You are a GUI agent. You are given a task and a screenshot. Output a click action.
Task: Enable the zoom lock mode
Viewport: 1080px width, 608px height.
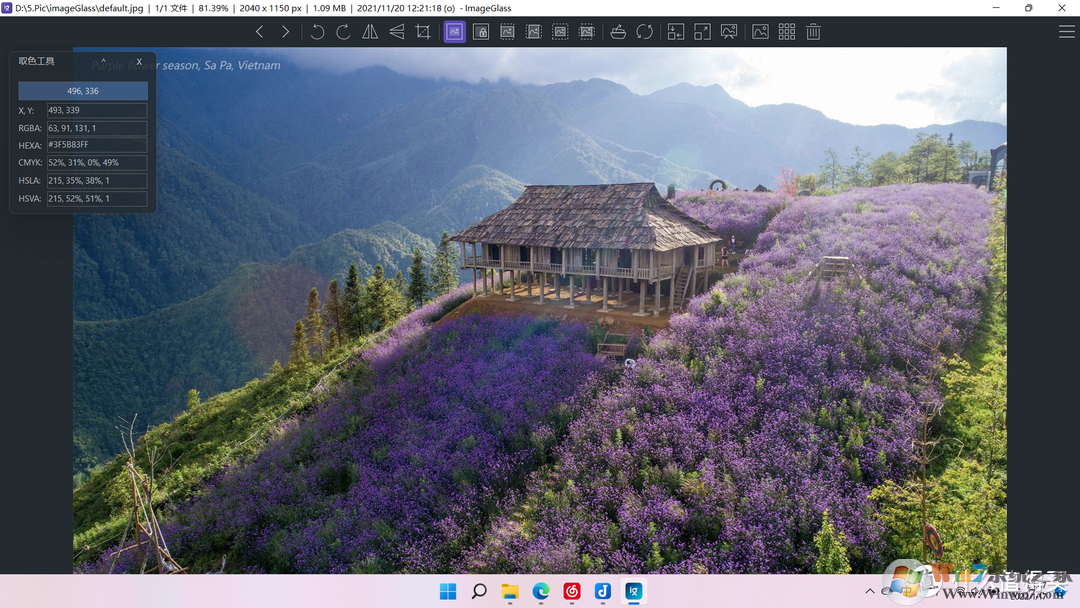(x=481, y=31)
